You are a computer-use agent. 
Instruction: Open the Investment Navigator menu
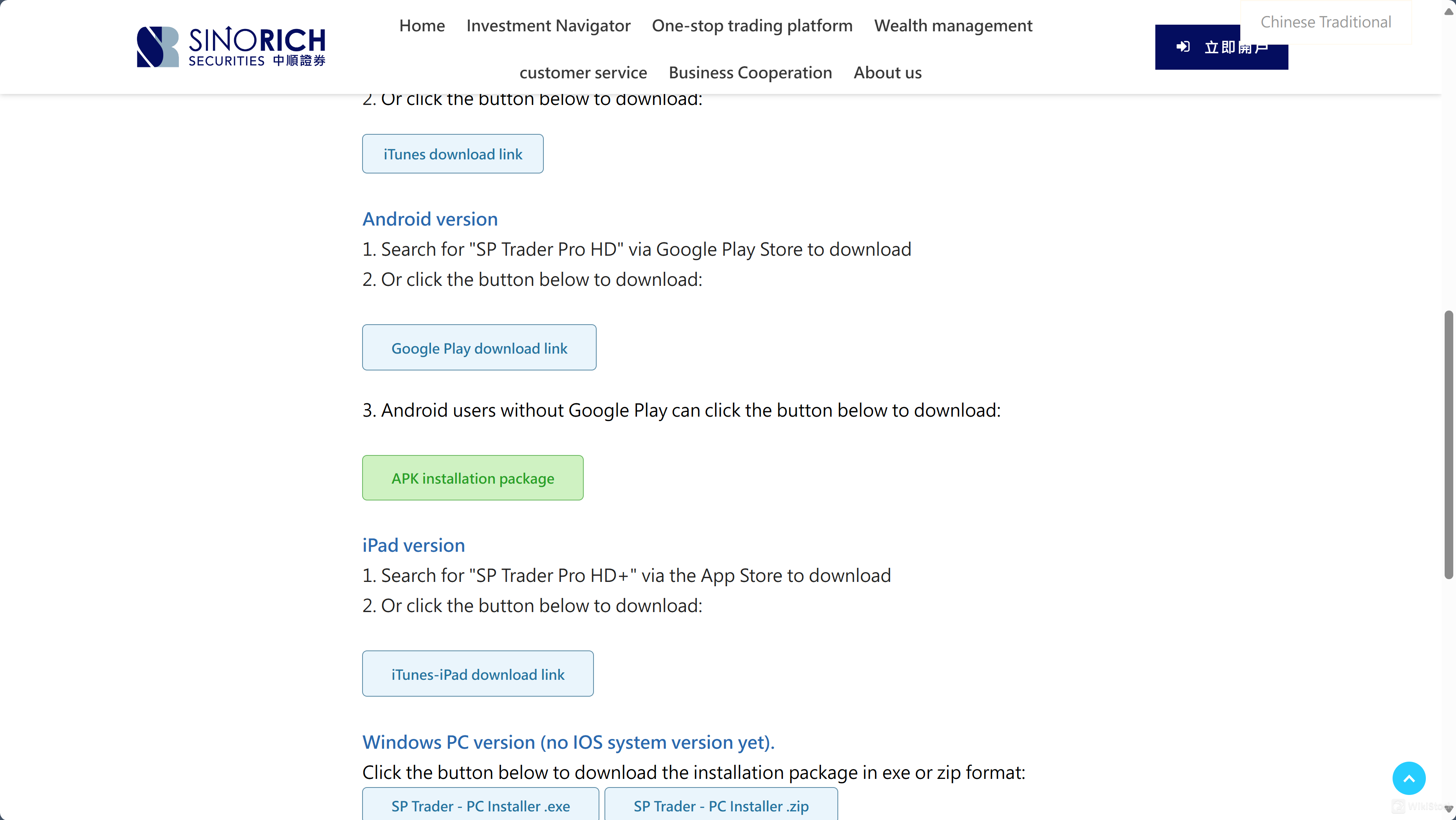tap(548, 25)
